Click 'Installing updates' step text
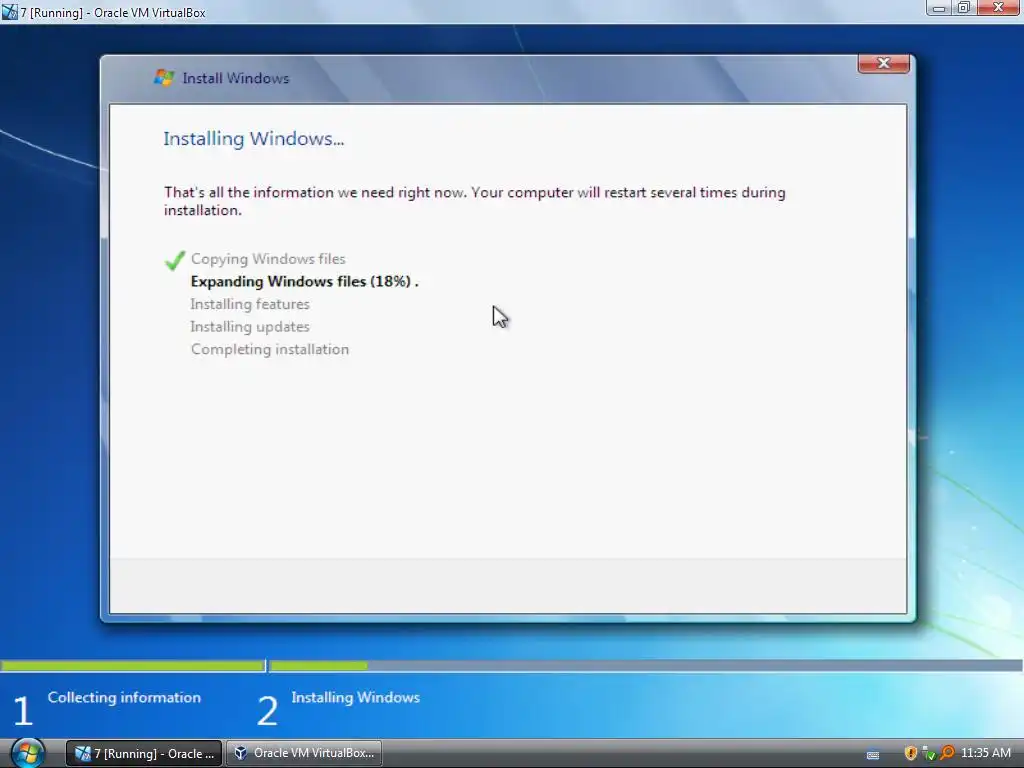The image size is (1024, 768). [249, 327]
